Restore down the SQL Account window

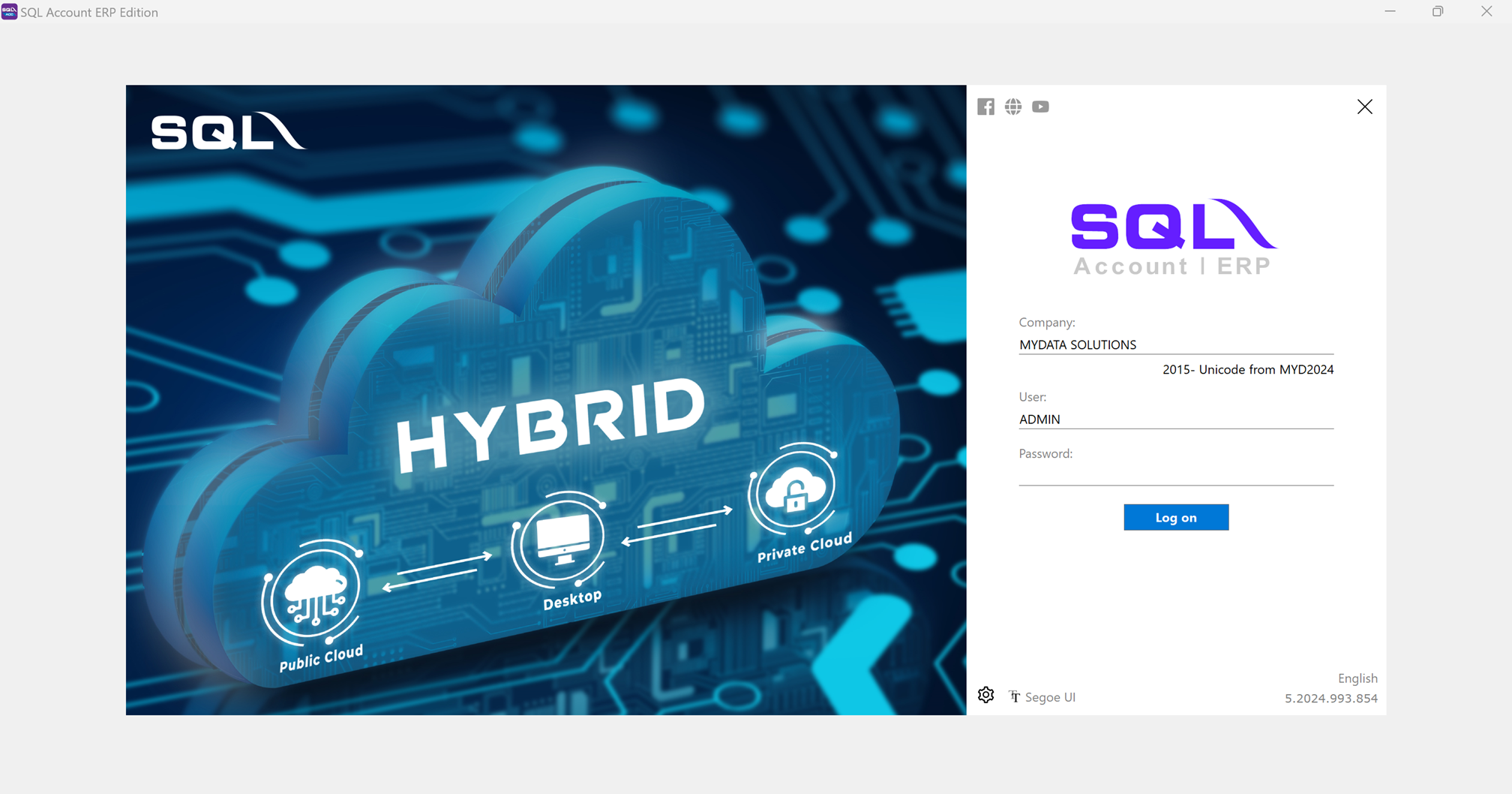click(1438, 11)
